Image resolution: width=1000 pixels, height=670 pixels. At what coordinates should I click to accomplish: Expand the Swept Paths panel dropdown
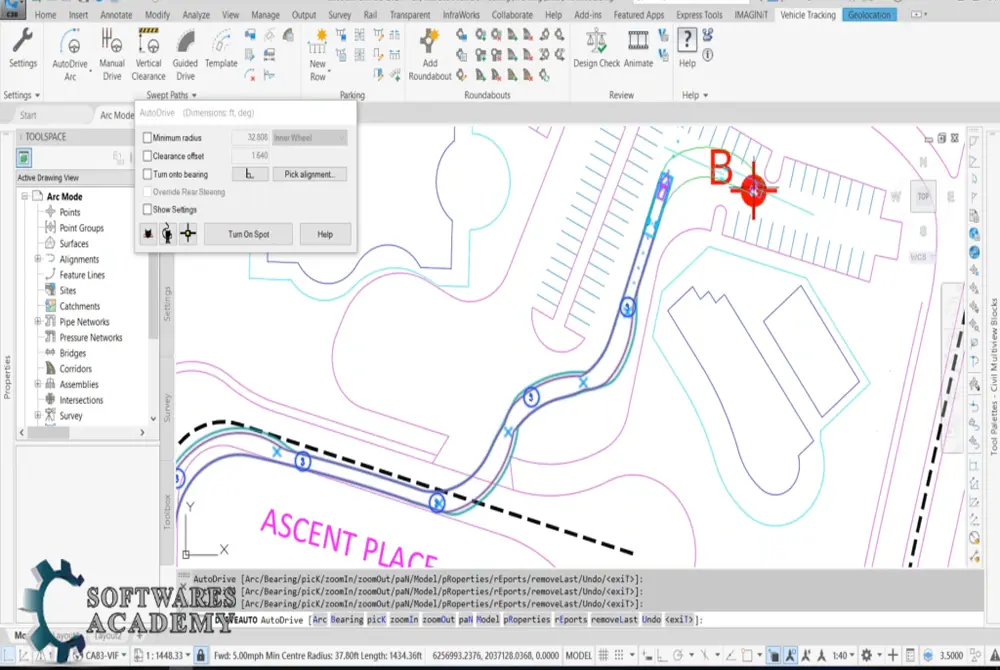[172, 95]
